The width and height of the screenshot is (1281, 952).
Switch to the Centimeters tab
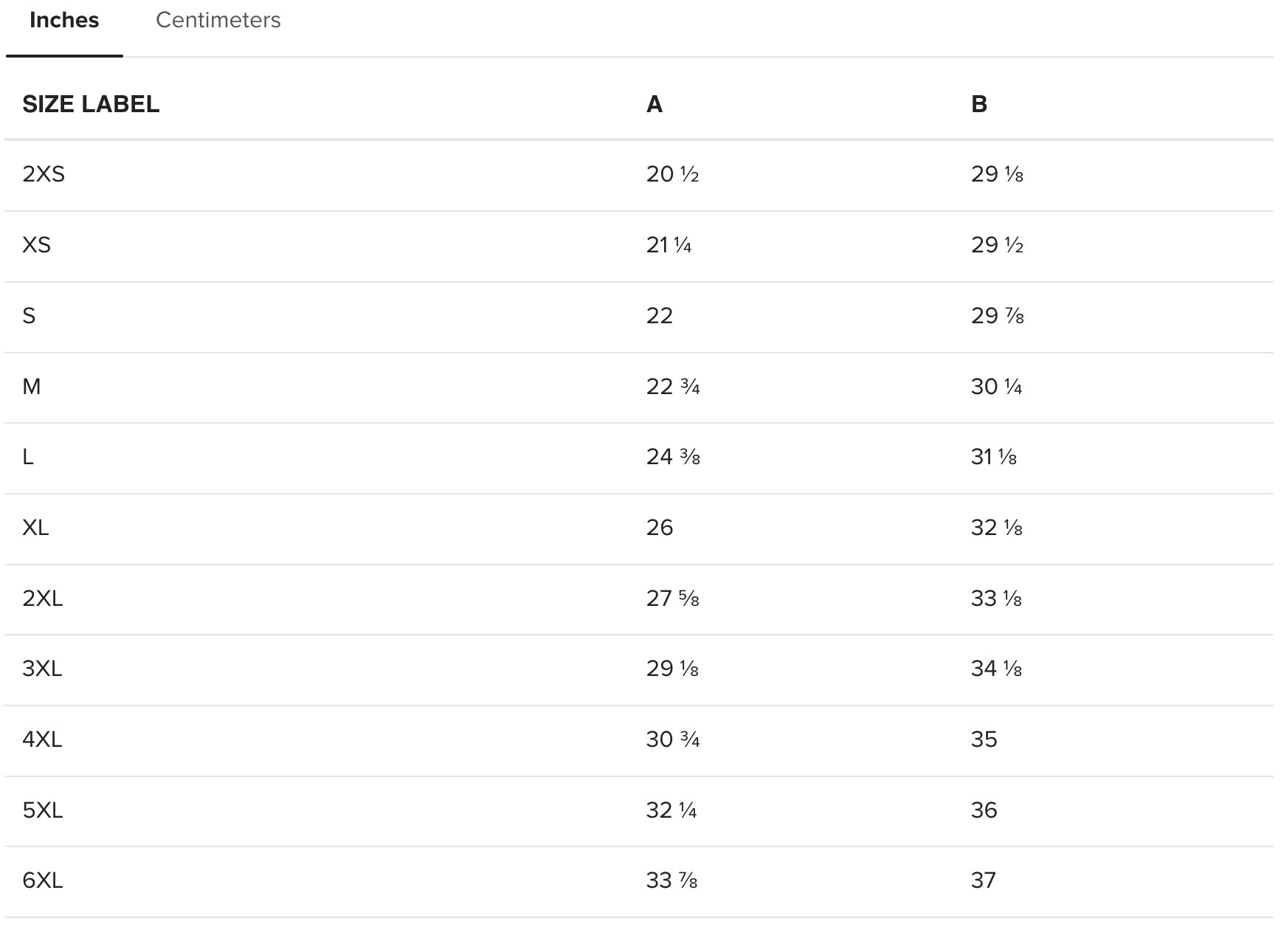coord(218,20)
